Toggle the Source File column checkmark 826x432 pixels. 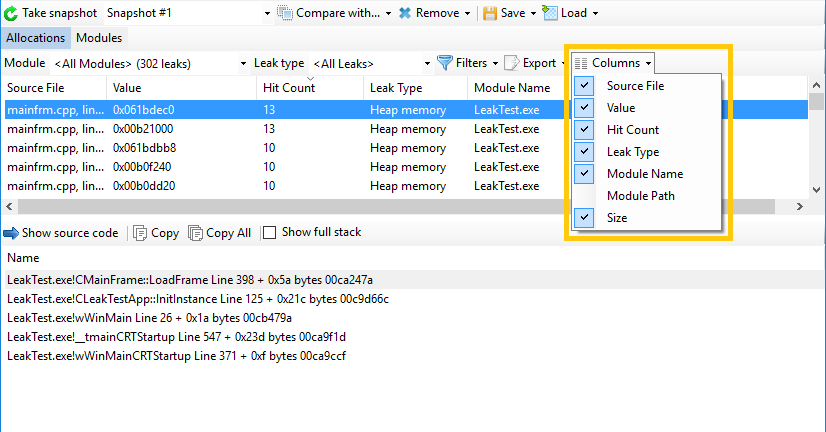point(584,86)
